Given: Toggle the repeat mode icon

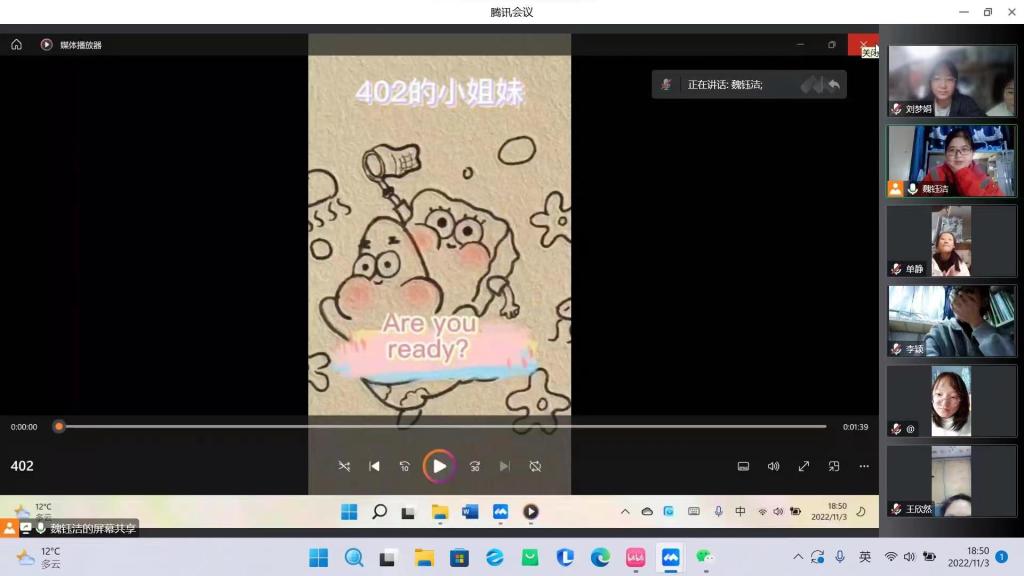Looking at the screenshot, I should click(x=535, y=466).
